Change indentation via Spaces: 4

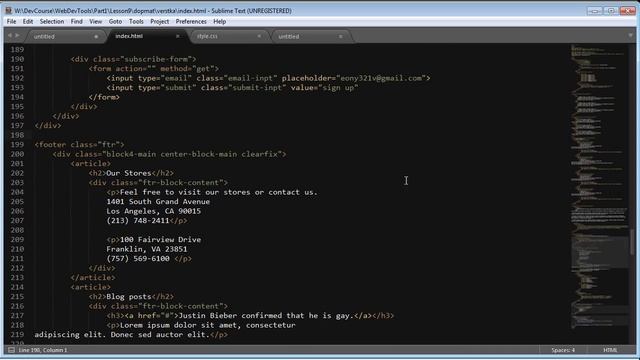pyautogui.click(x=563, y=350)
